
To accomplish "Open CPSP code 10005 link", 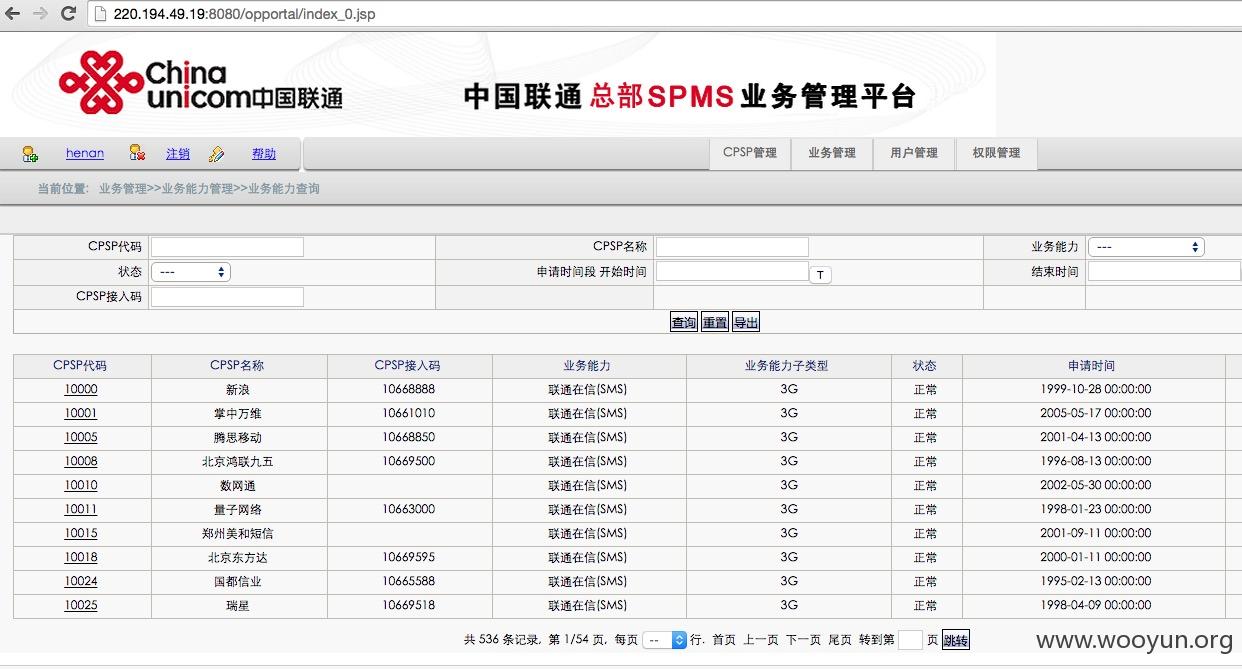I will (81, 438).
